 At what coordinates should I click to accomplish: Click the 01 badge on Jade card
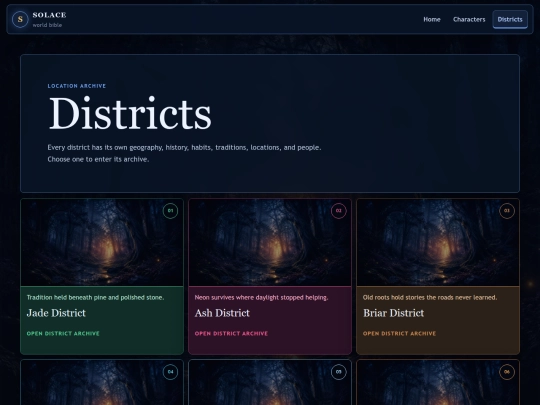(x=170, y=211)
